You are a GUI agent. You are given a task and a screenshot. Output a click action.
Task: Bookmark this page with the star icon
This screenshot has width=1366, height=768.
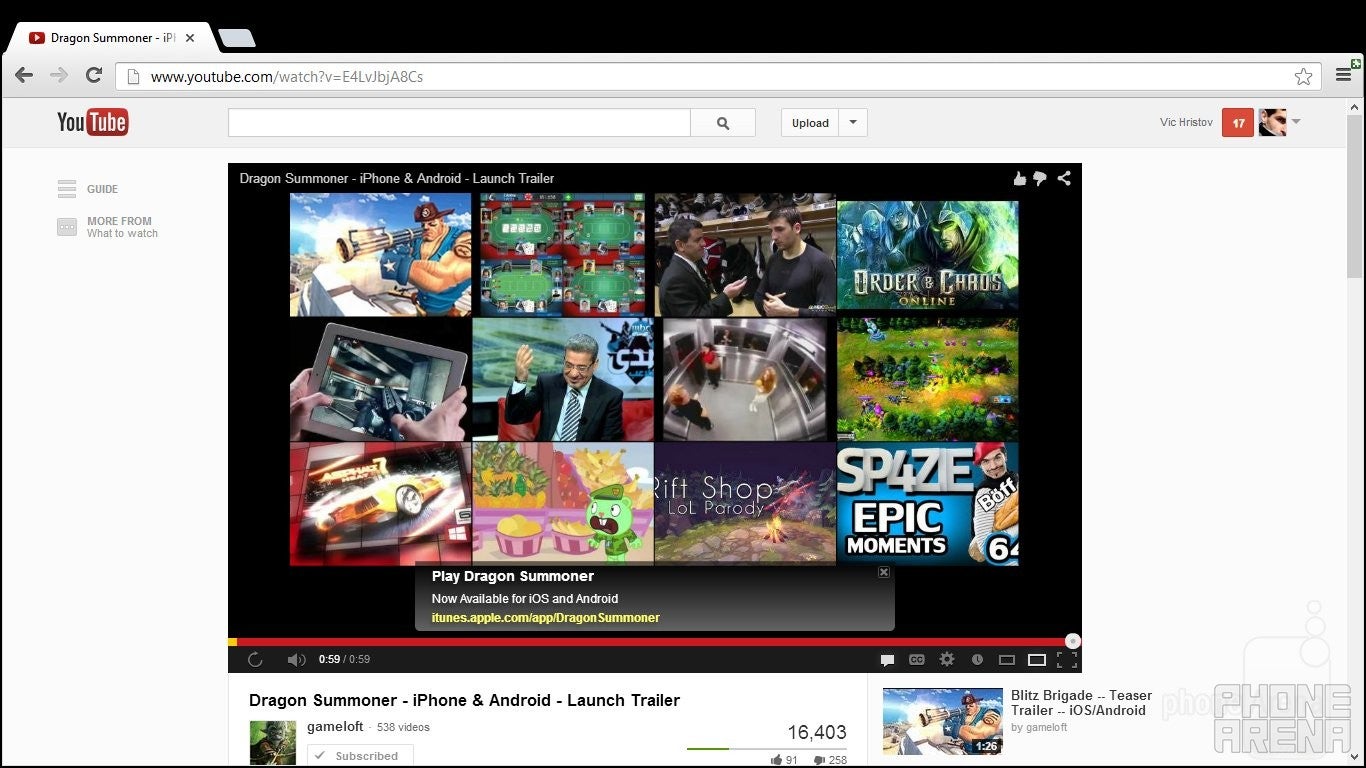[1303, 77]
